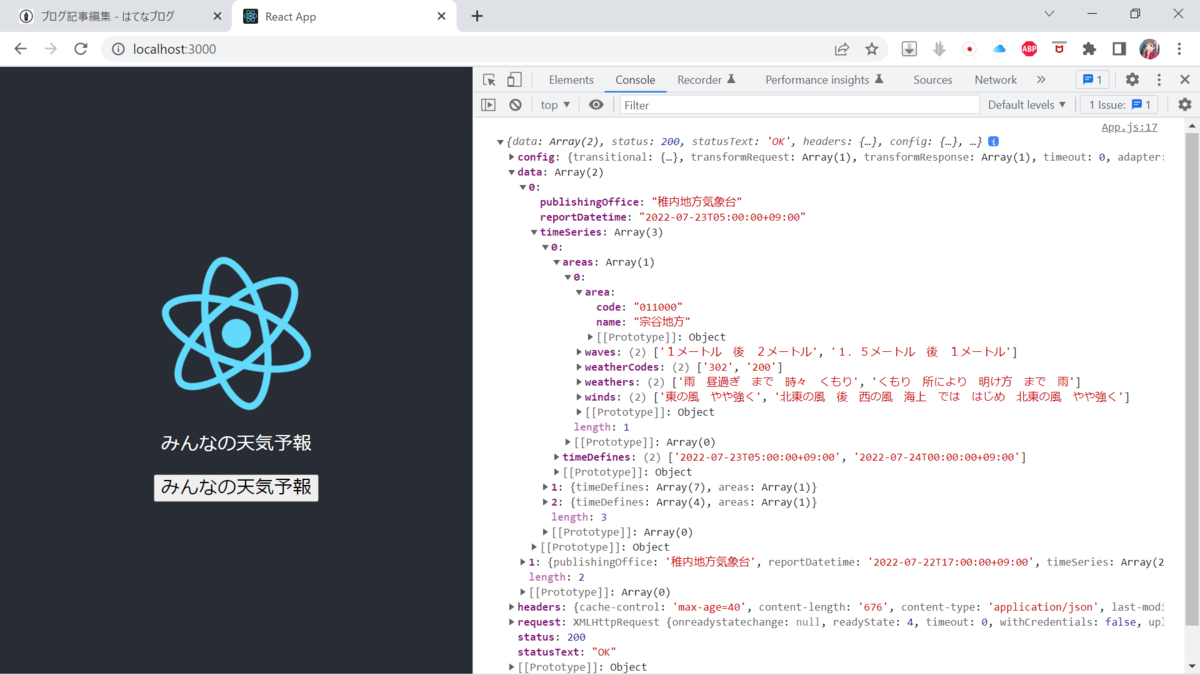Viewport: 1200px width, 675px height.
Task: Click the みんなの天気予報 button
Action: coord(236,487)
